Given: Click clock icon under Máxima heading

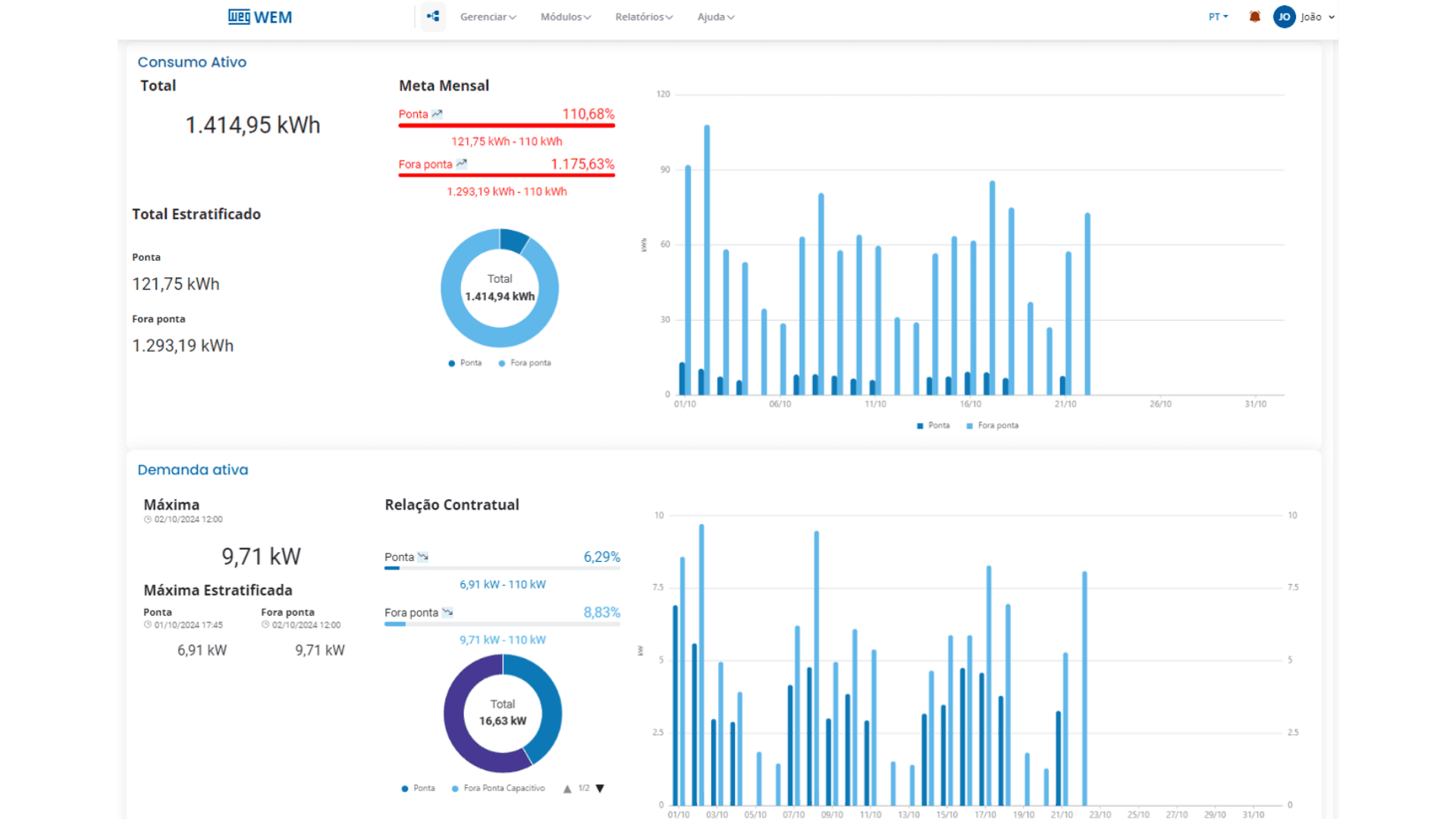Looking at the screenshot, I should pyautogui.click(x=148, y=519).
